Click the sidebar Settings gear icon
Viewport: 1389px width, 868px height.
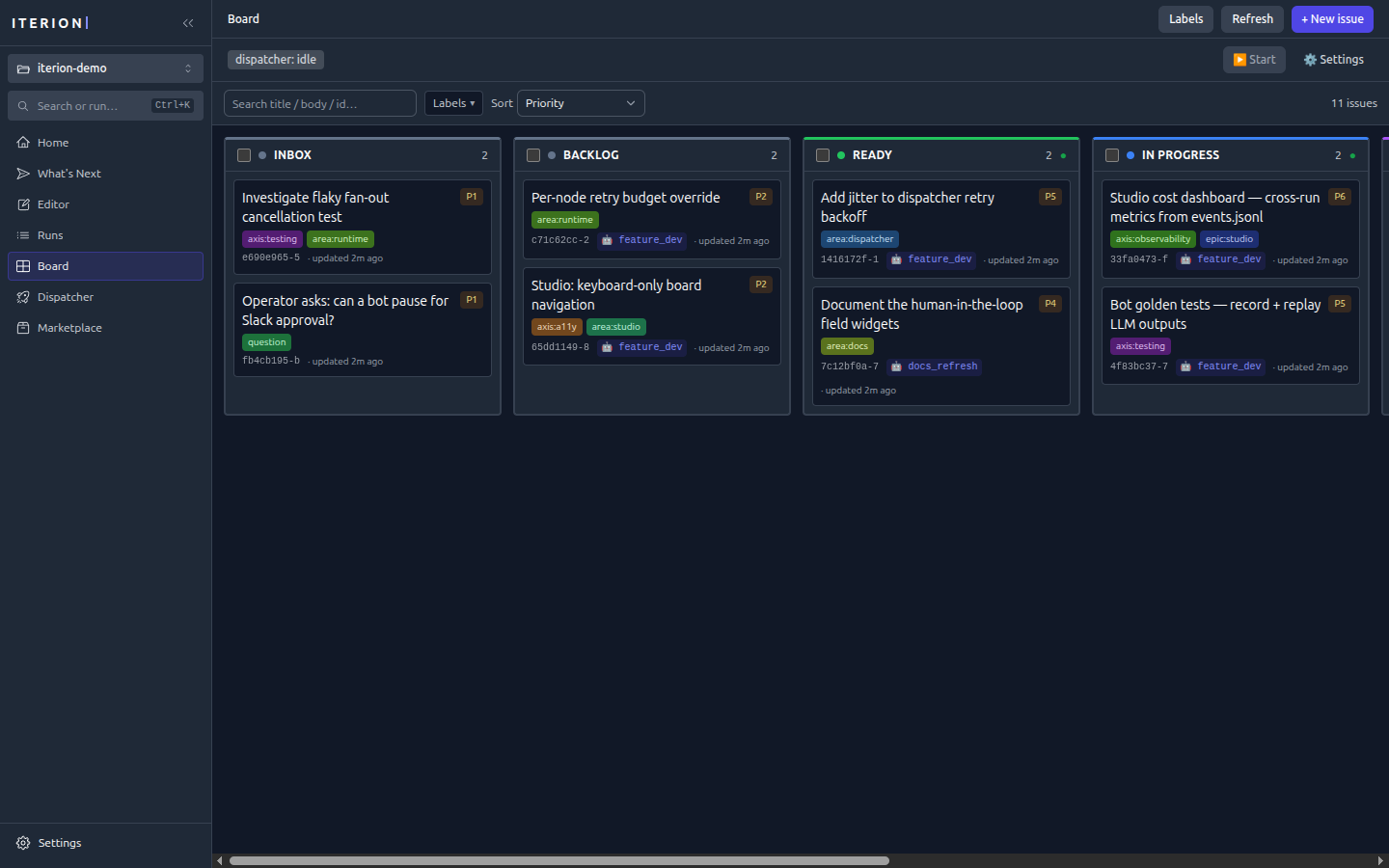[23, 843]
